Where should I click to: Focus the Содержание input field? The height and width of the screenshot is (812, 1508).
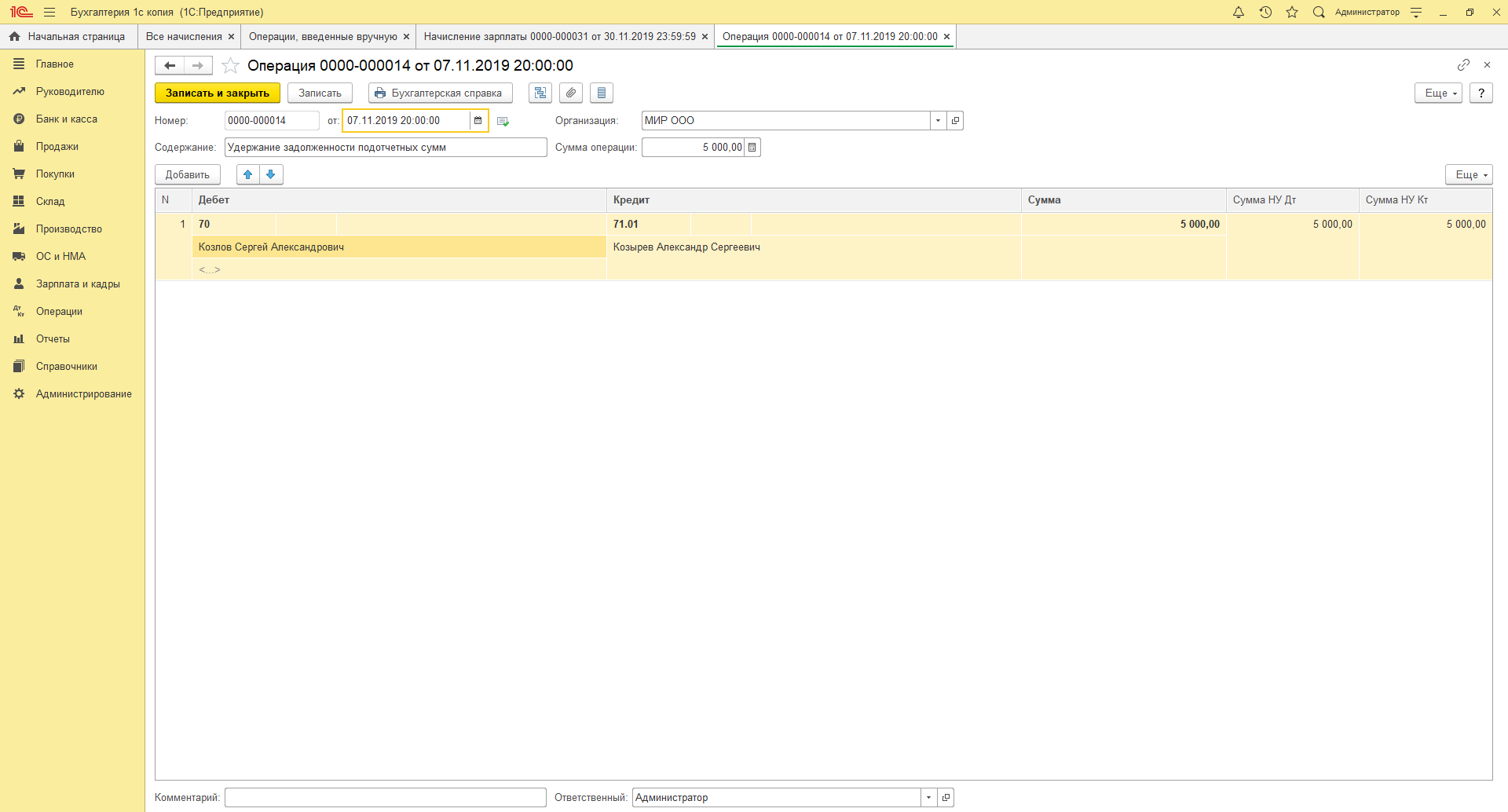pos(386,147)
